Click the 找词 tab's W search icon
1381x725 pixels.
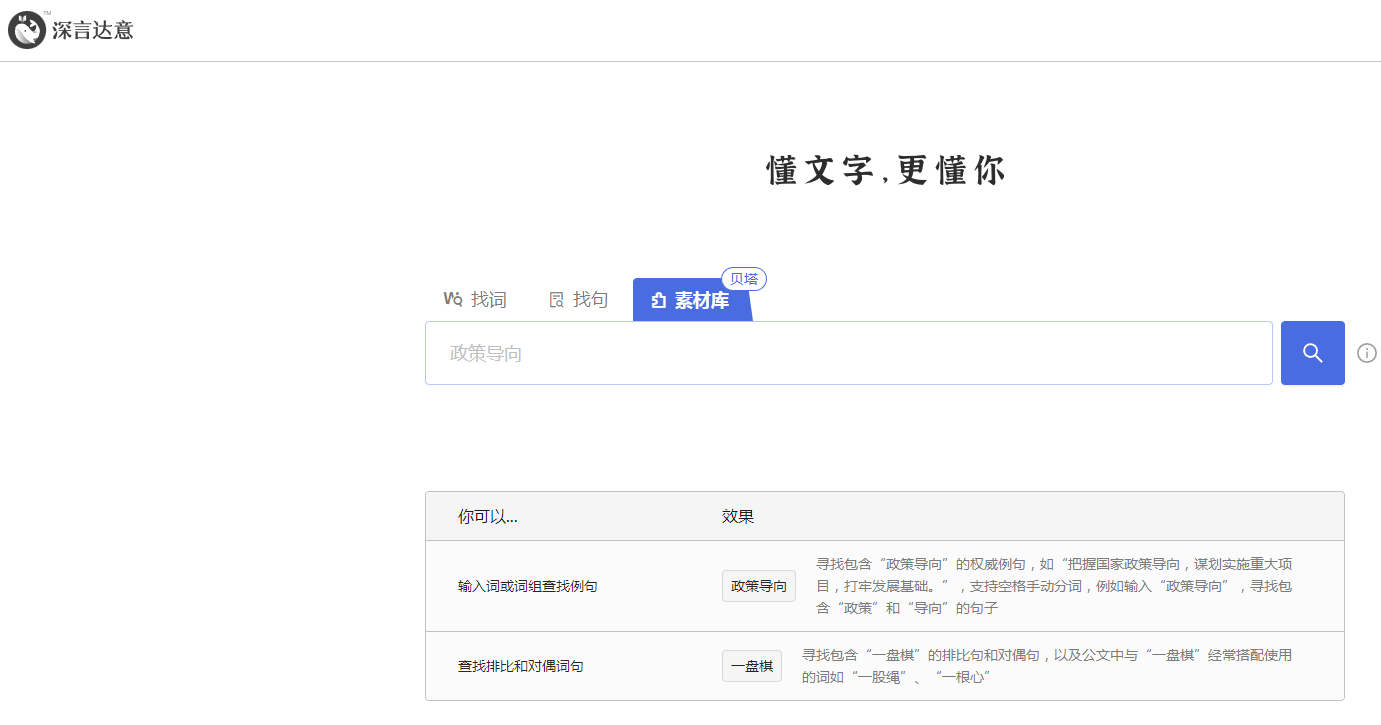(453, 299)
